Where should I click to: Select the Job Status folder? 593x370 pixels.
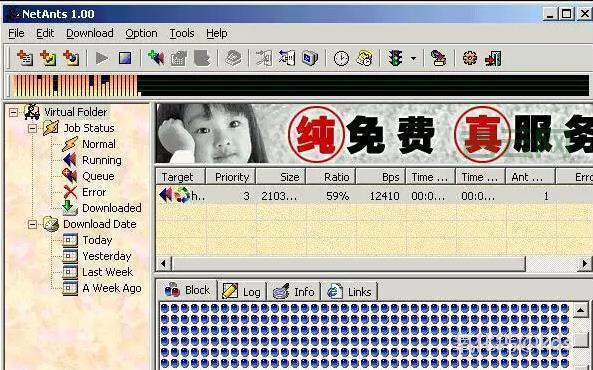pyautogui.click(x=89, y=128)
